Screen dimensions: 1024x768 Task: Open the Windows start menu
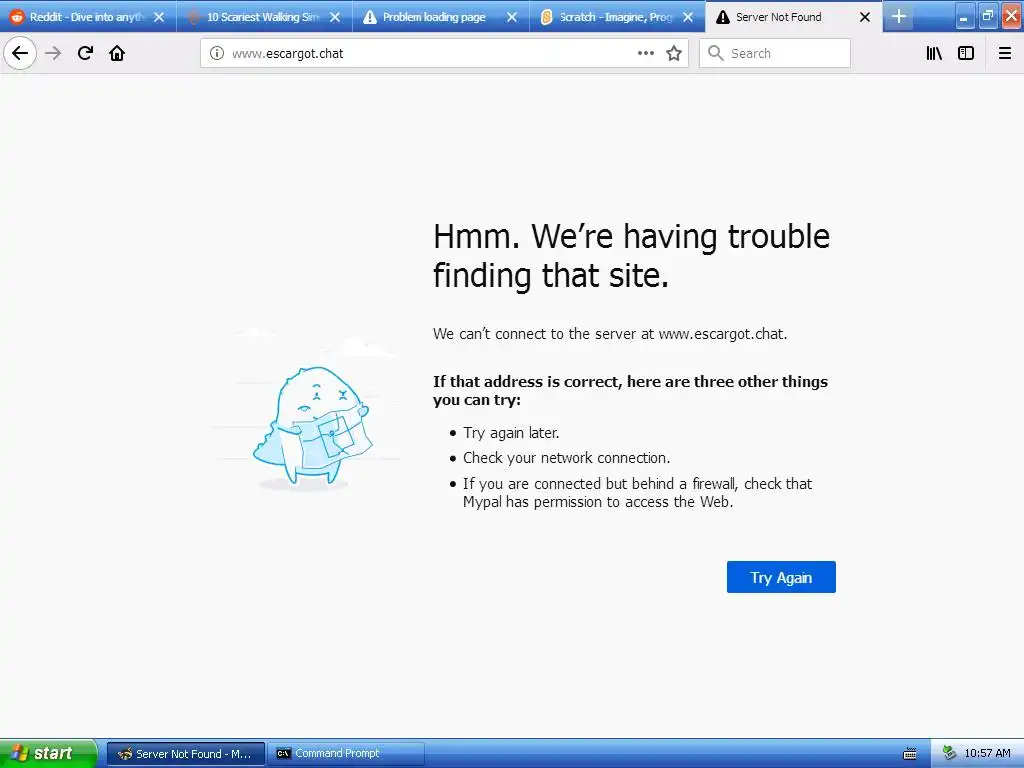coord(47,753)
